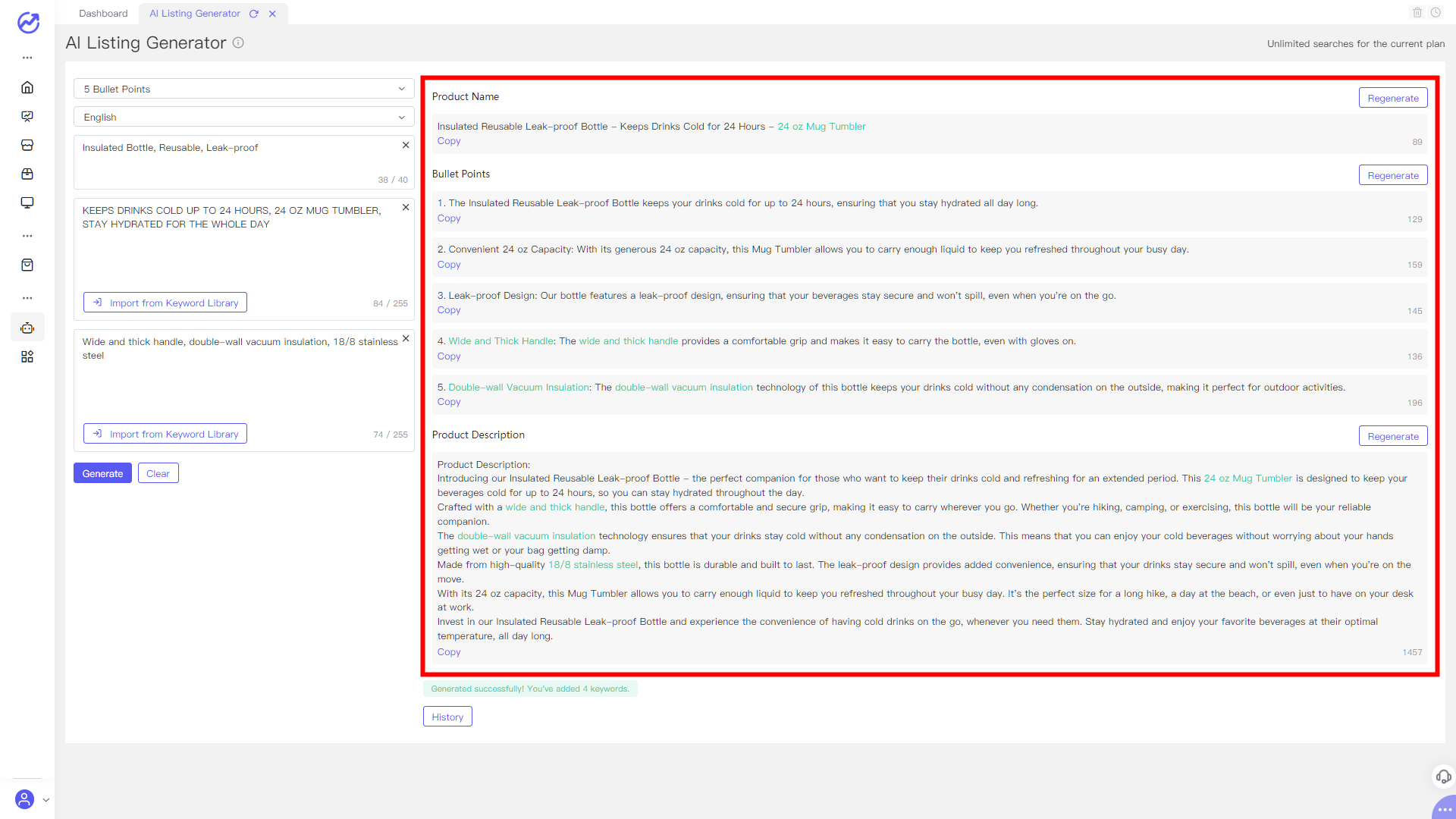Open the English language dropdown

pos(243,117)
